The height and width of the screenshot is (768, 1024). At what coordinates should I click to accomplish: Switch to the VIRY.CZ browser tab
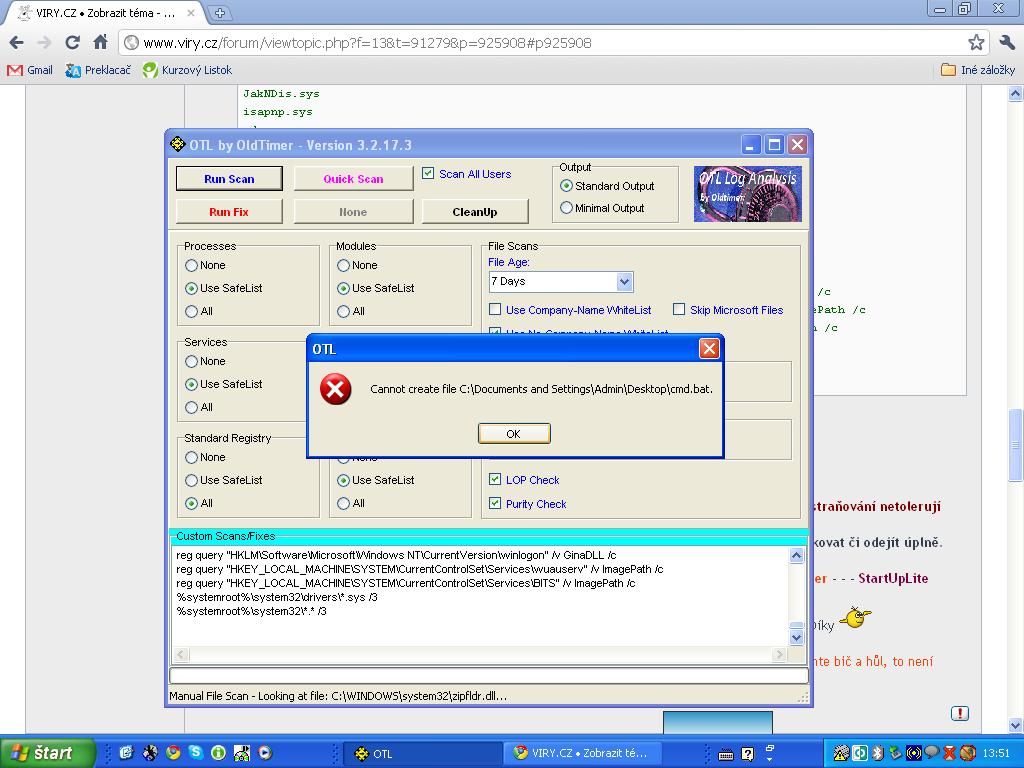click(100, 12)
